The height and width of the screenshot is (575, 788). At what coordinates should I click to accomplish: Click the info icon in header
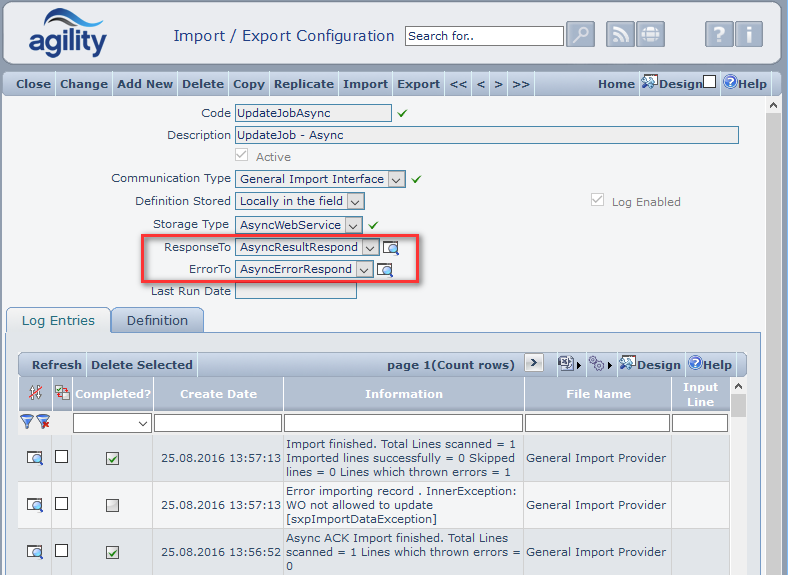pyautogui.click(x=749, y=35)
